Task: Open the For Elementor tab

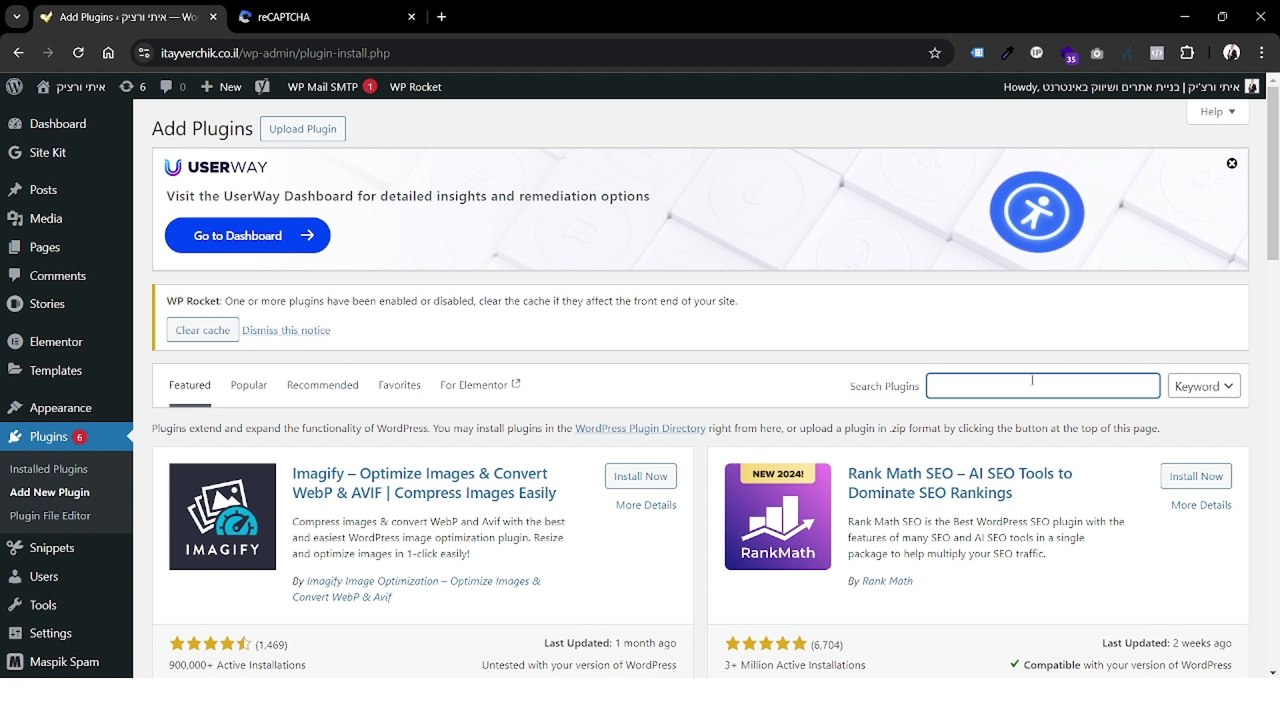Action: [480, 385]
